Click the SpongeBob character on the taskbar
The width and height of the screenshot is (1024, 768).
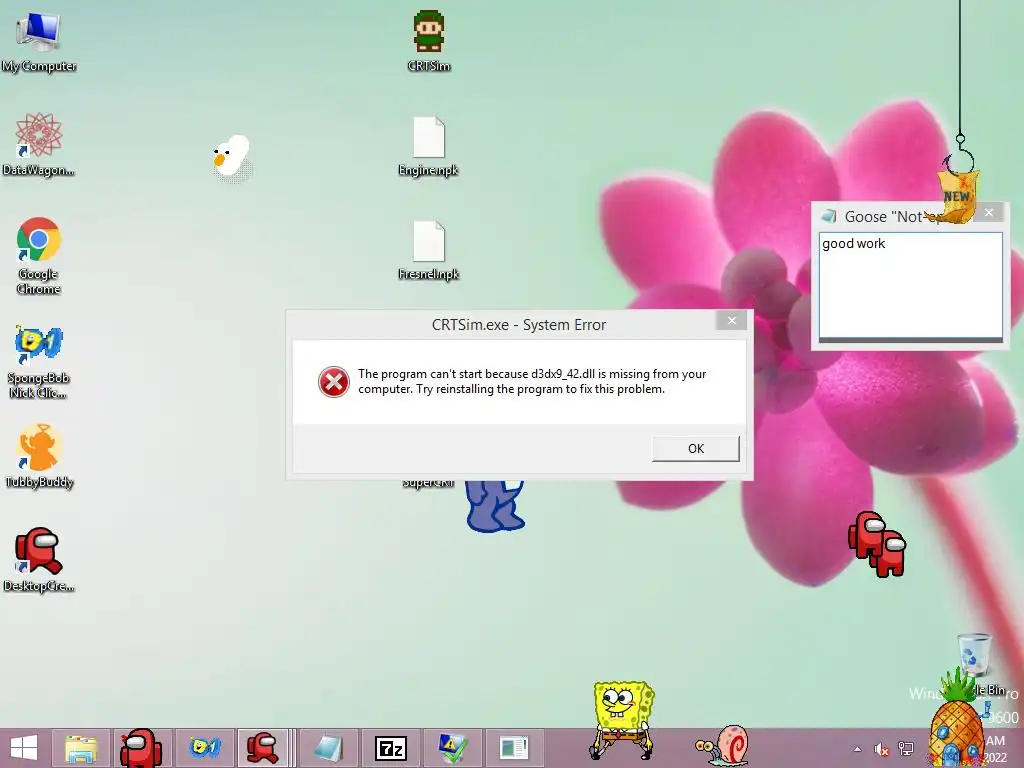(x=622, y=720)
